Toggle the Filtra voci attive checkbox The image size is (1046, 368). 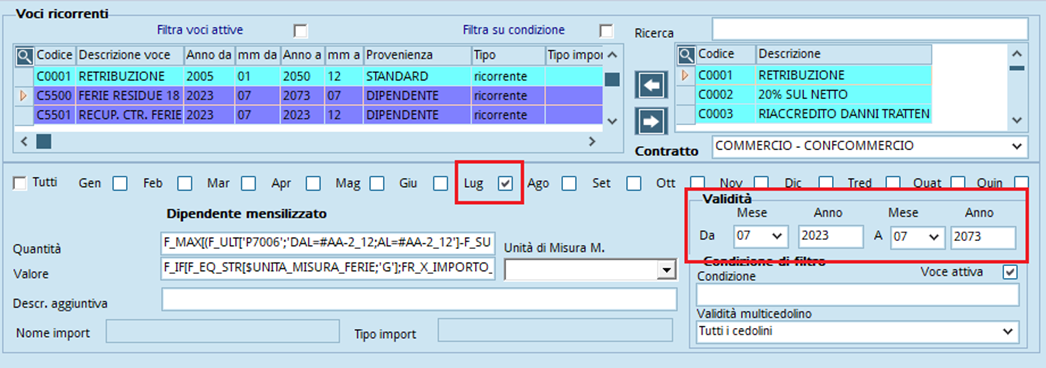pos(301,31)
